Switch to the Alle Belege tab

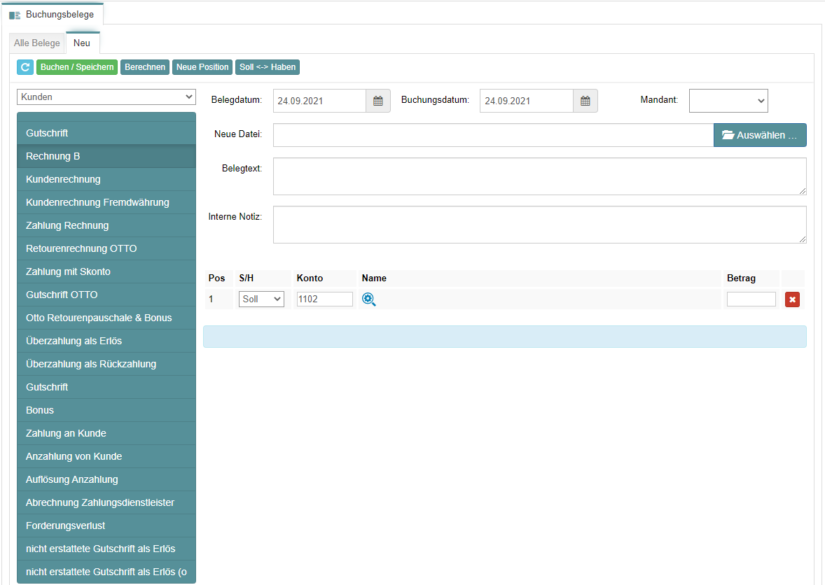click(x=37, y=43)
